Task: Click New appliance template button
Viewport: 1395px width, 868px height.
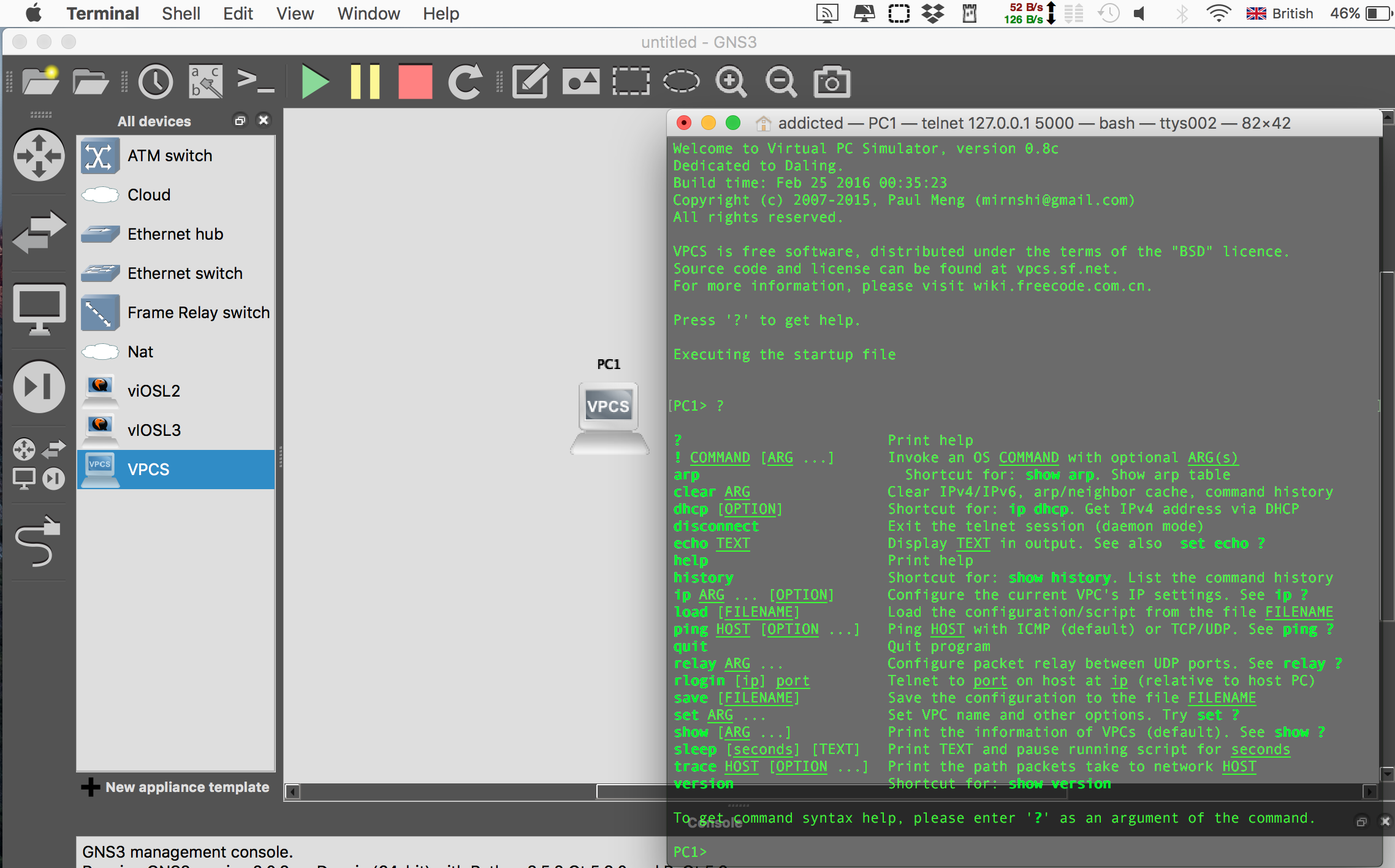Action: point(175,787)
